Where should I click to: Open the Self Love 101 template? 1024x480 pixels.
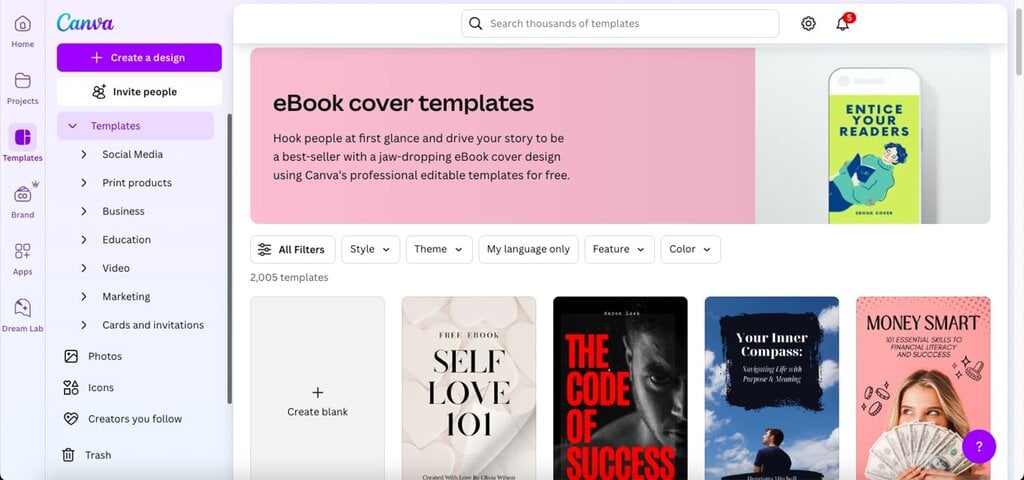tap(469, 389)
